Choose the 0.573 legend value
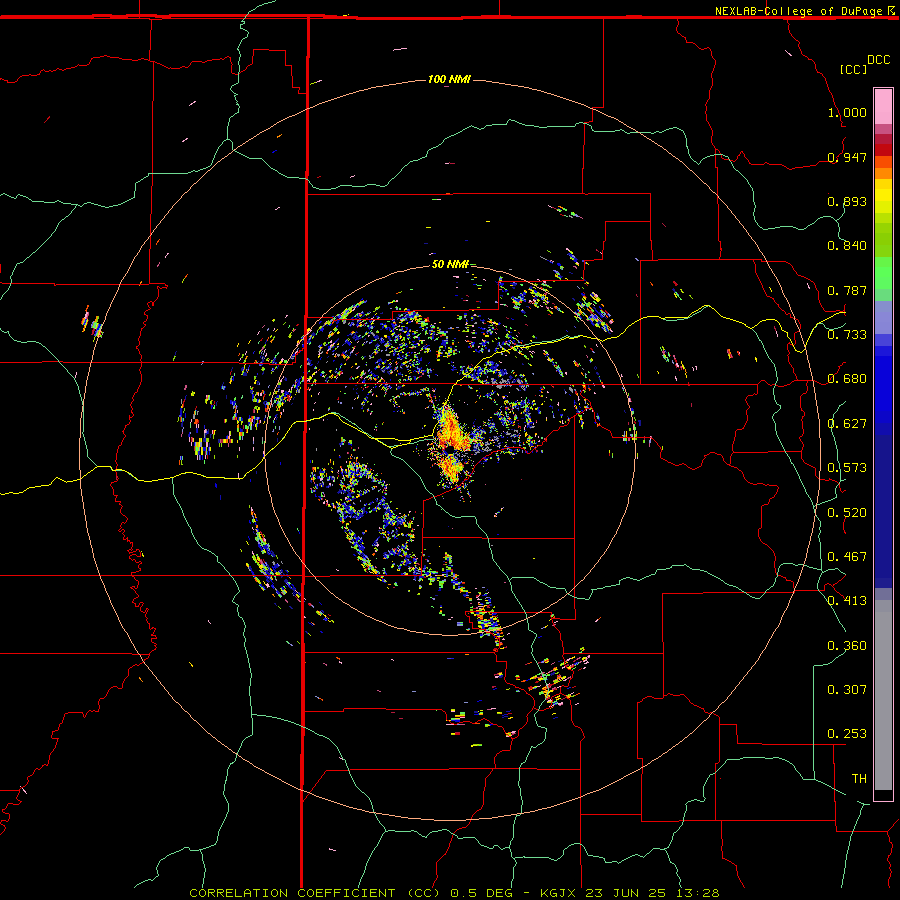The image size is (900, 900). click(x=847, y=468)
